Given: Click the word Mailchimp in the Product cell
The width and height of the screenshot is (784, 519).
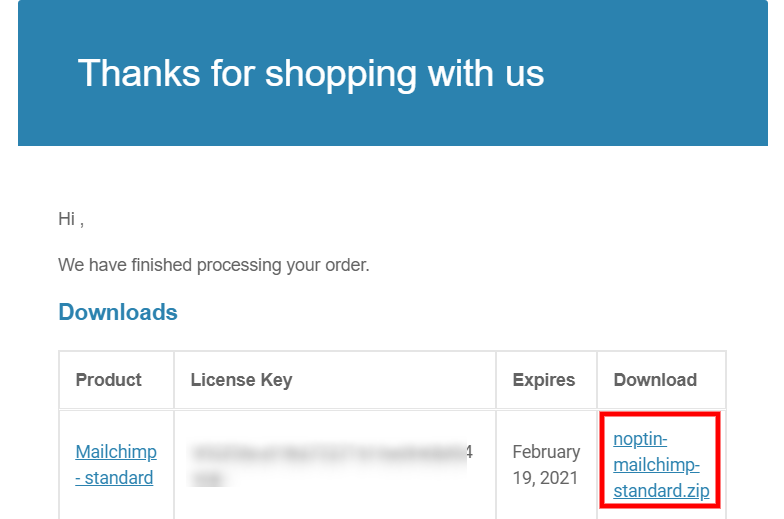Looking at the screenshot, I should pyautogui.click(x=115, y=452).
